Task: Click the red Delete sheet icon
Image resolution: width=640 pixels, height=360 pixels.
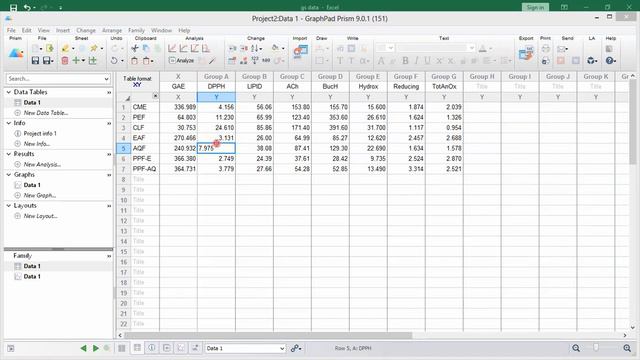Action: tap(64, 61)
